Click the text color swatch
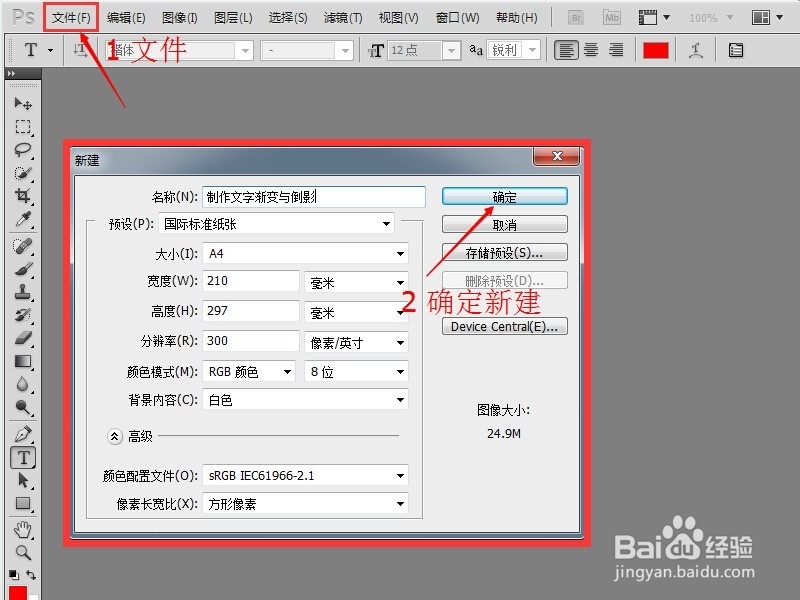800x600 pixels. coord(656,49)
